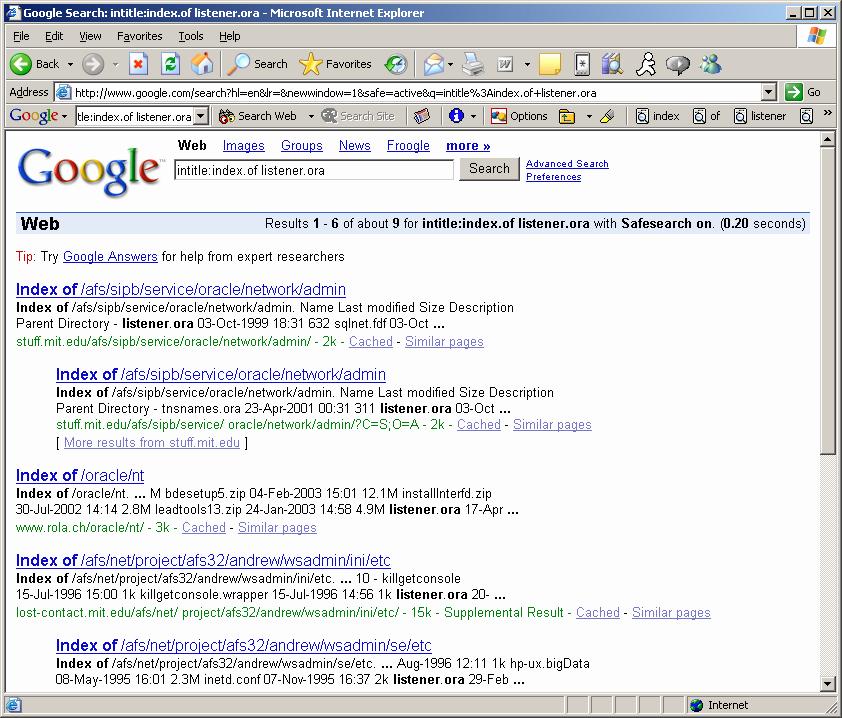Find word 'listener' toolbar button

[x=760, y=115]
